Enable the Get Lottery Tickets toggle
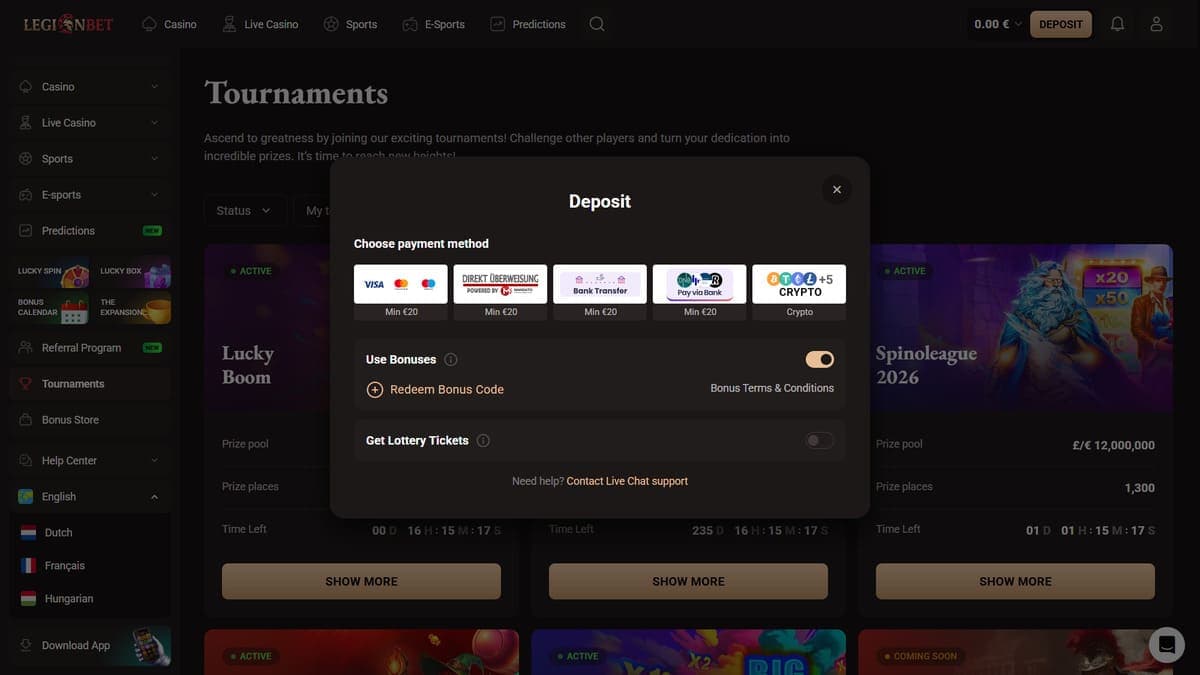Screen dimensions: 1200x675 coord(820,441)
